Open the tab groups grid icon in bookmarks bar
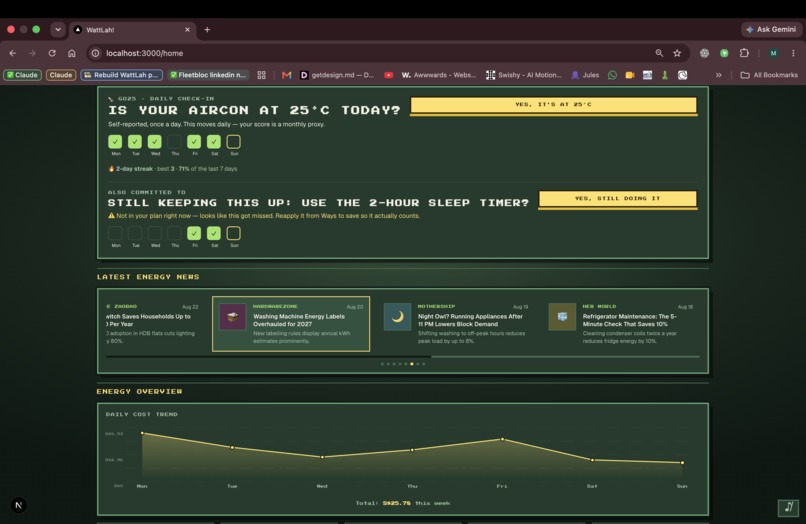806x524 pixels. pyautogui.click(x=262, y=75)
